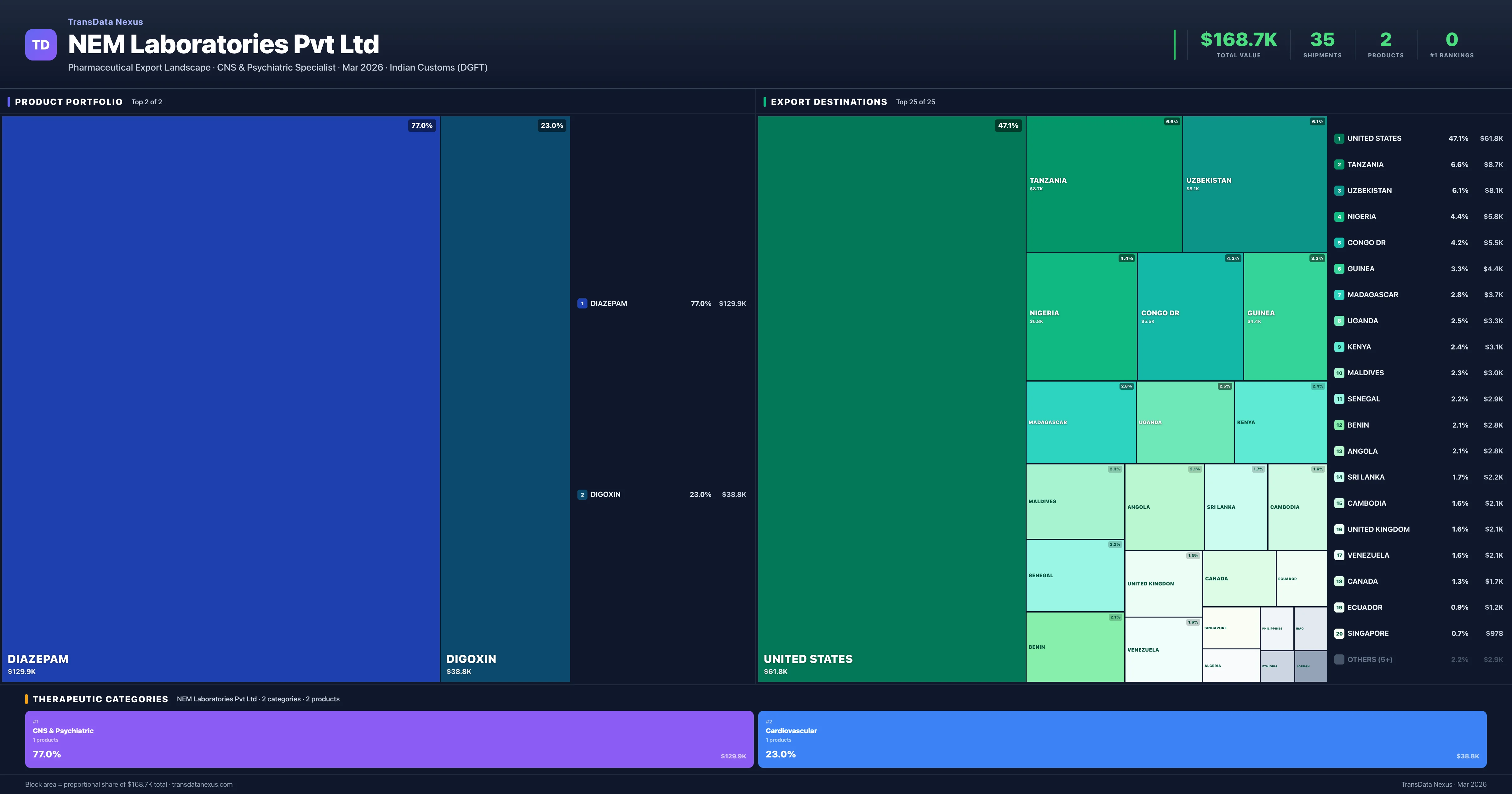
Task: Open the CNS & Psychiatric category bar
Action: coord(389,739)
